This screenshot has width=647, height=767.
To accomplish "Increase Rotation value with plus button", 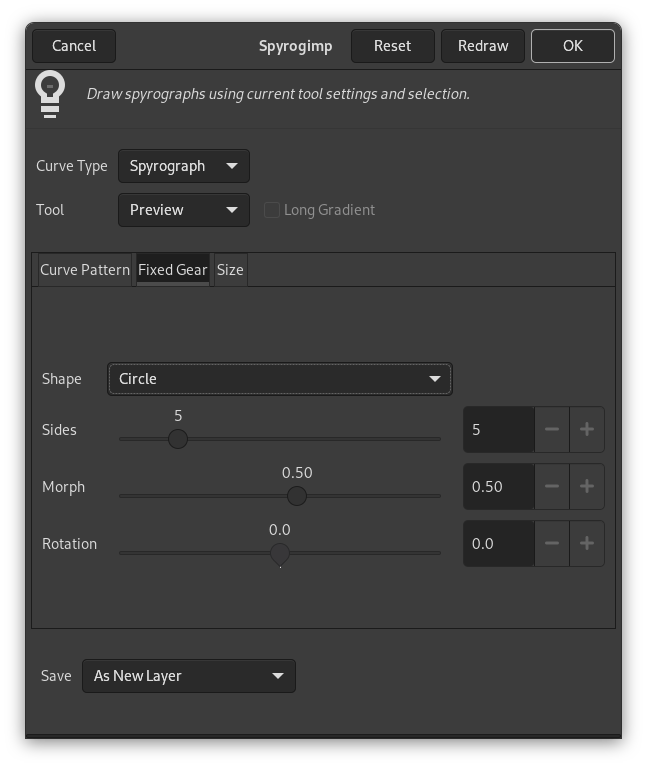I will click(587, 544).
